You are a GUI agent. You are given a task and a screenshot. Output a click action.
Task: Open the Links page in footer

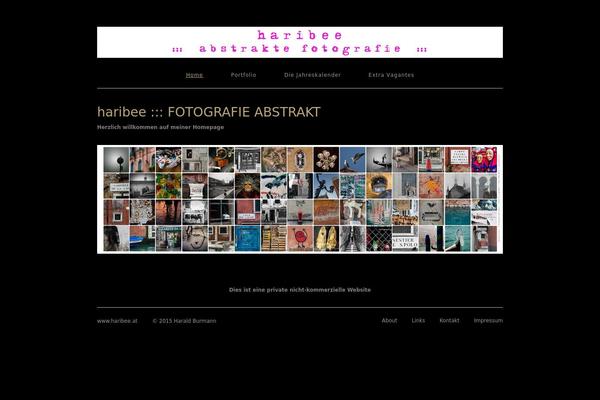point(418,320)
